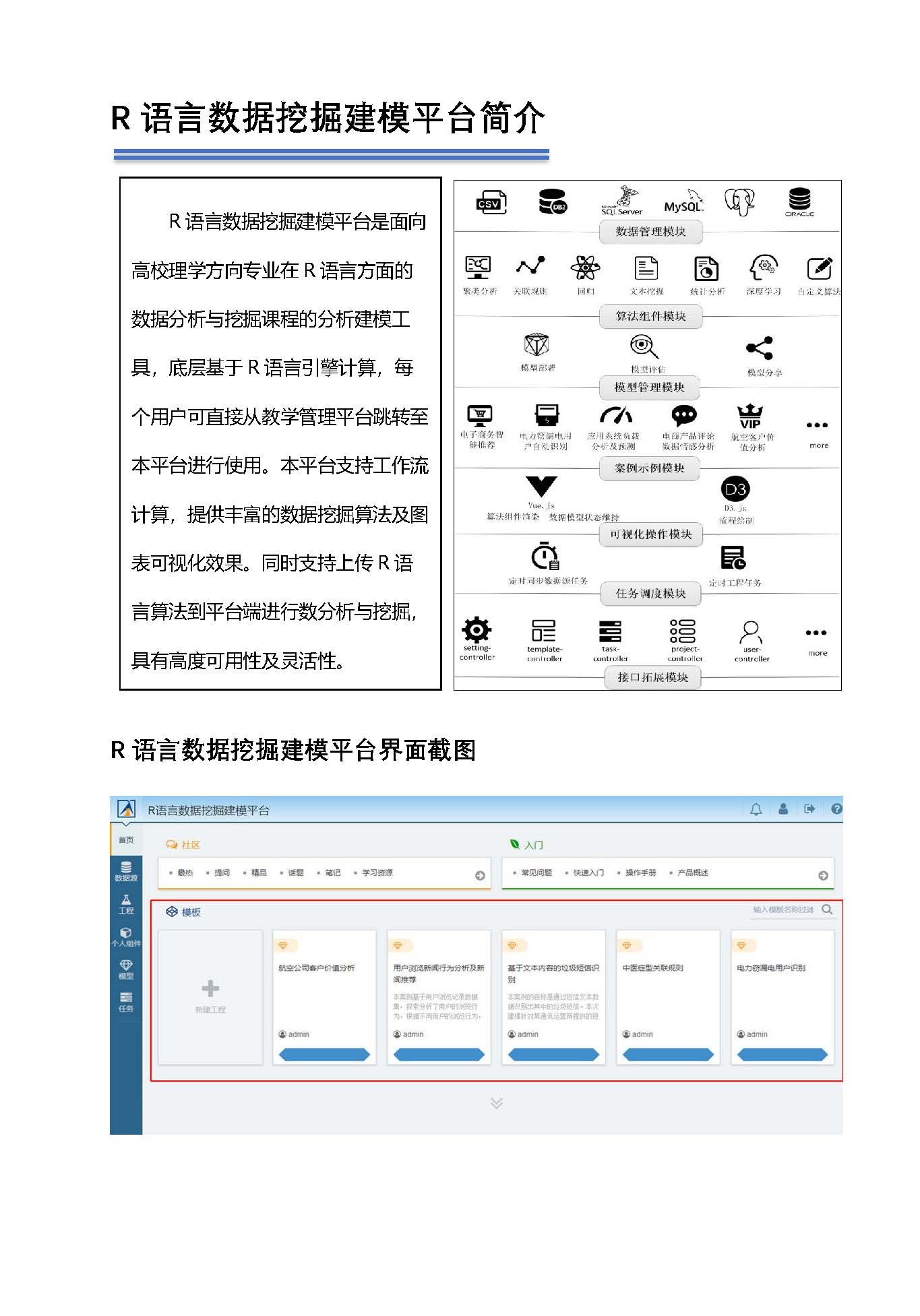The height and width of the screenshot is (1316, 920).
Task: Open 常见问题 link
Action: click(536, 873)
